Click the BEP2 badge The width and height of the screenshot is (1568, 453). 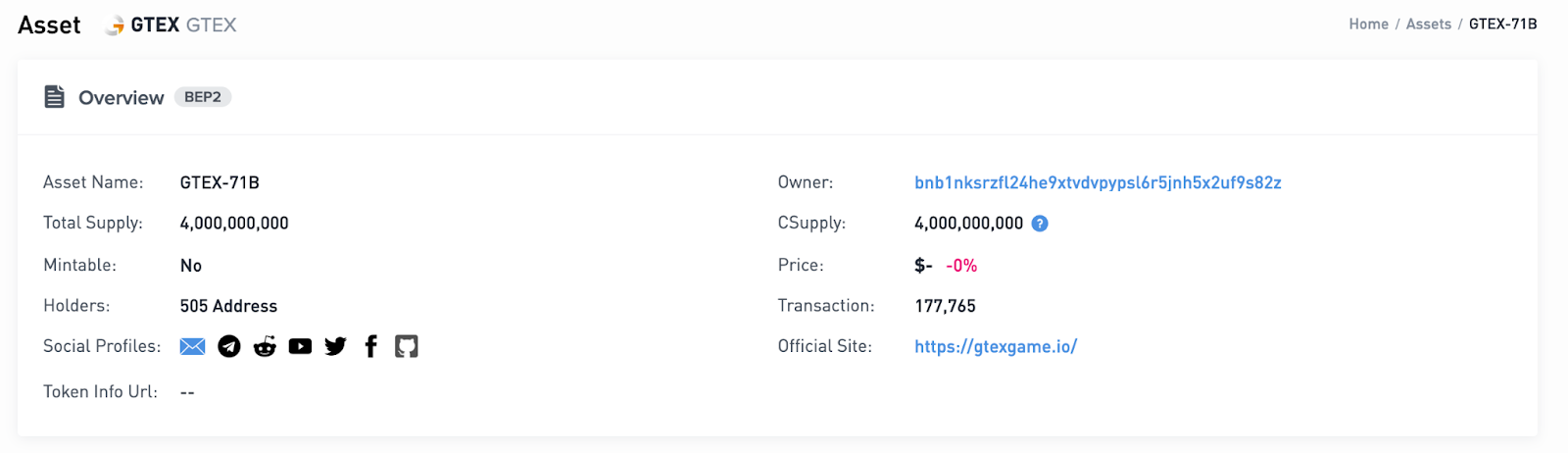point(203,97)
